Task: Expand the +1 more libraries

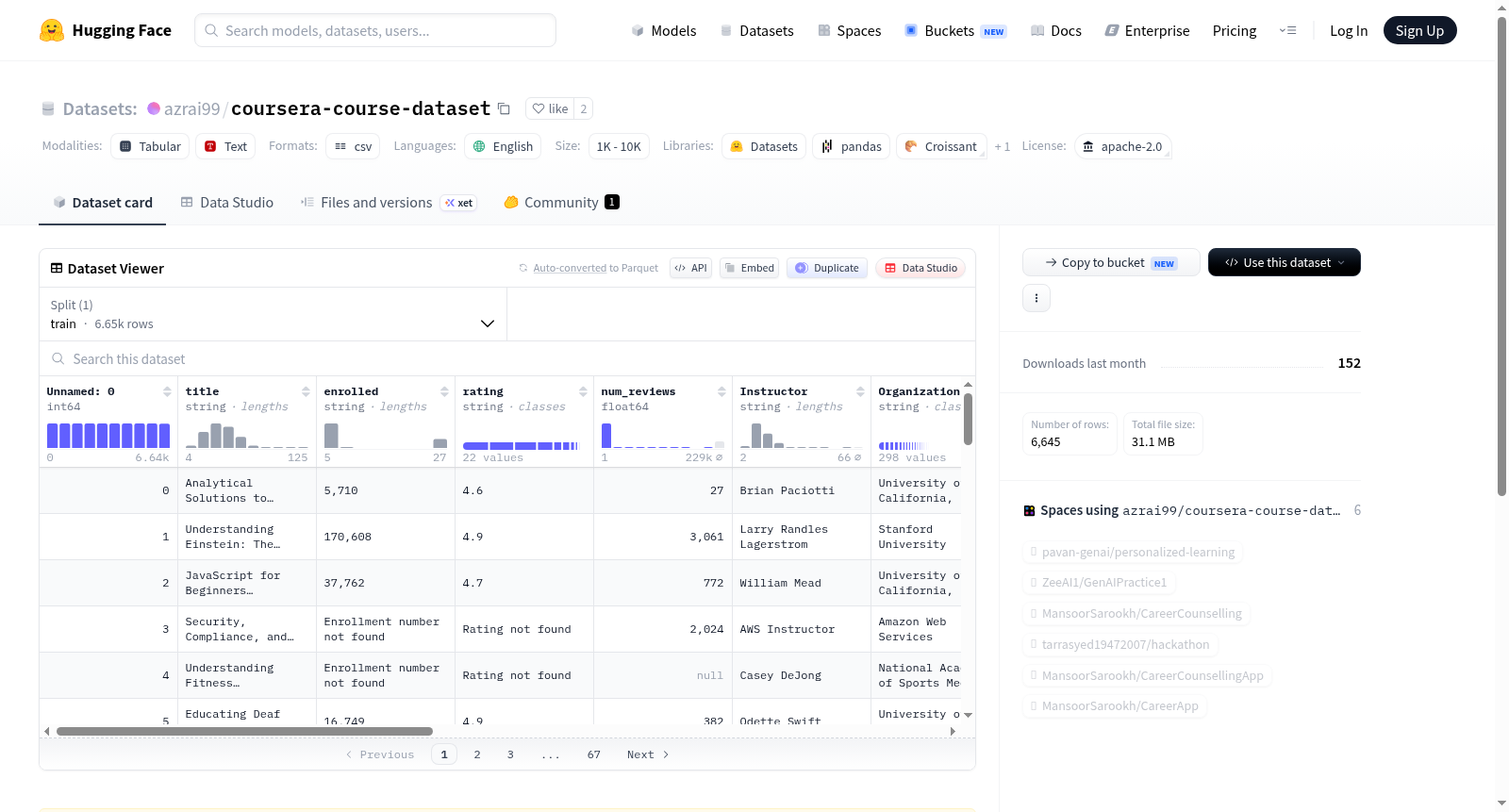Action: tap(1003, 146)
